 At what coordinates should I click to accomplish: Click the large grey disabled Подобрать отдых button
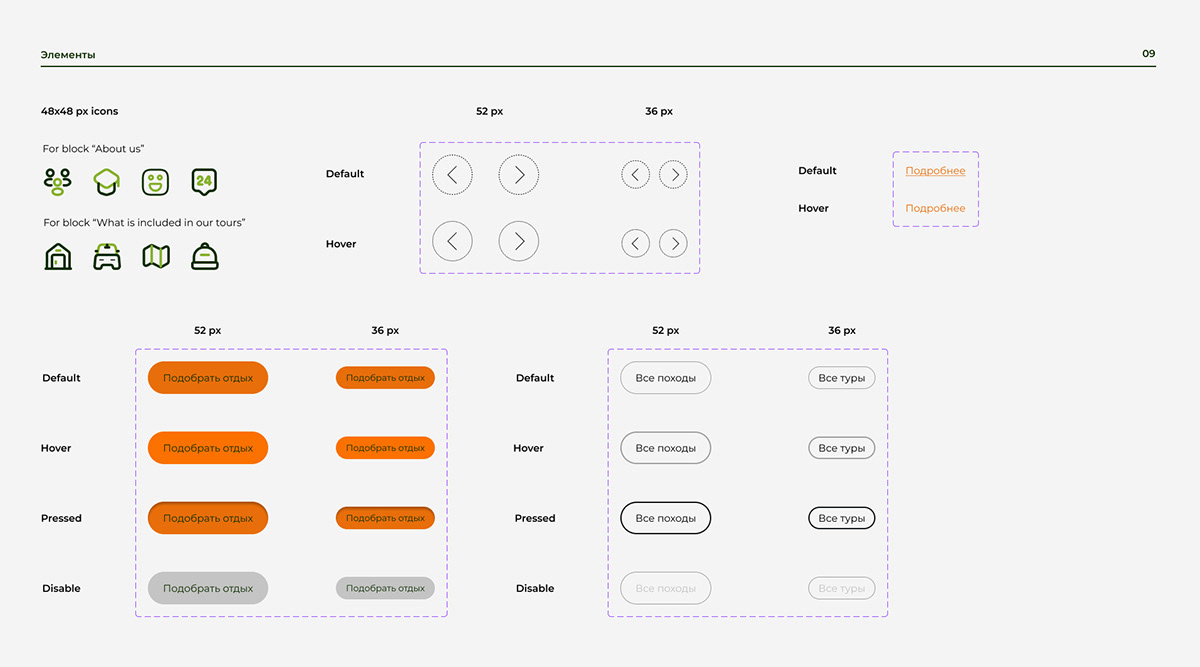[208, 588]
